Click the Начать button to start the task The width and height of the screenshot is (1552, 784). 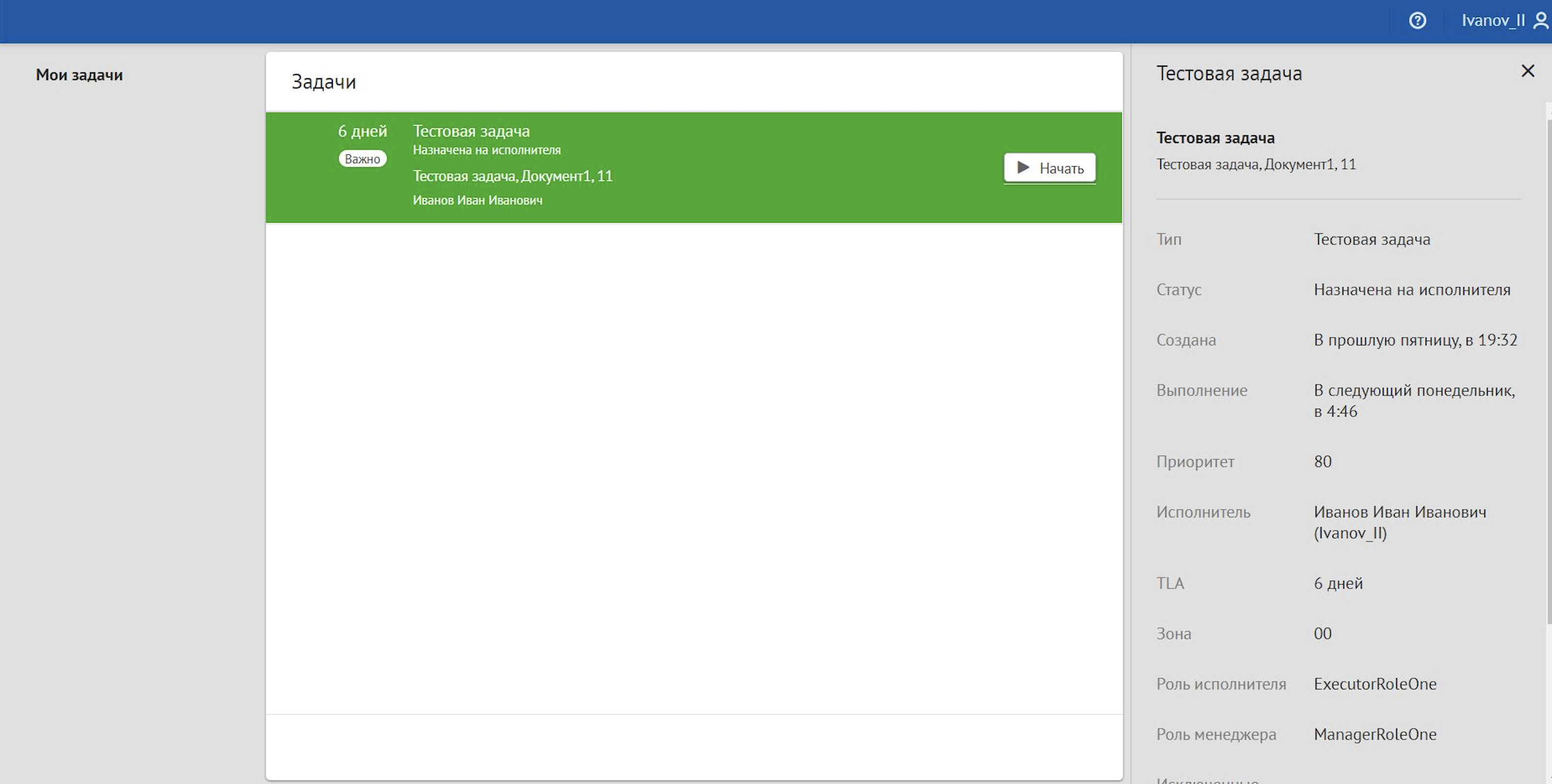tap(1049, 168)
